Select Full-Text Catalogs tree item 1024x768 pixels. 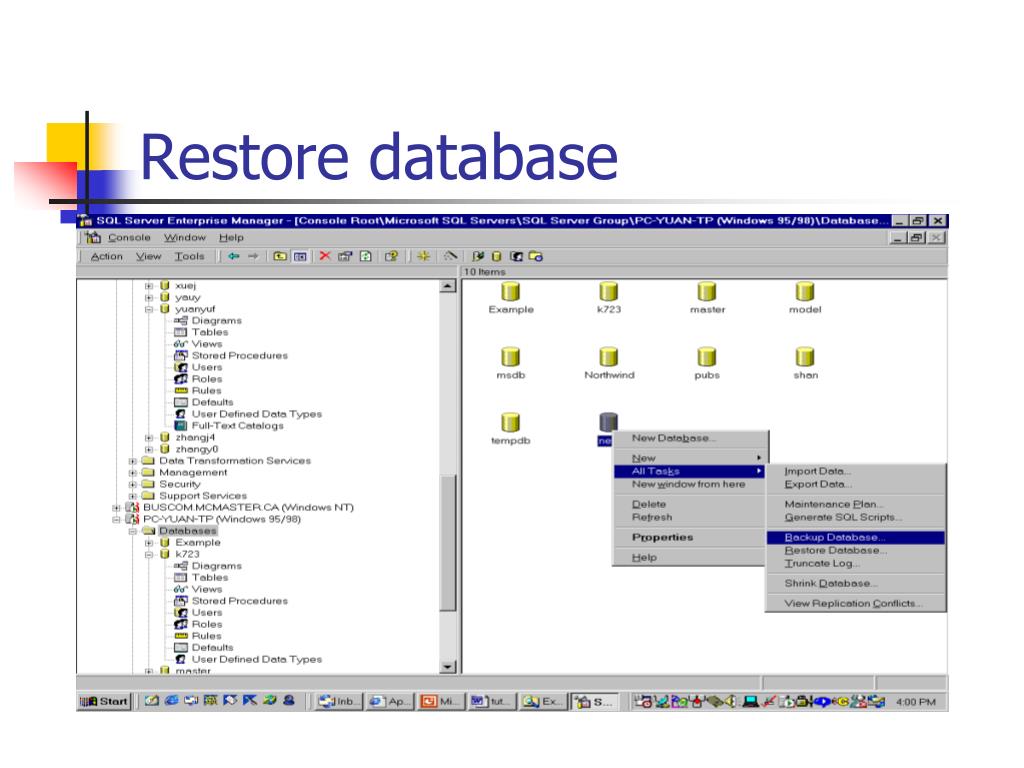click(238, 426)
